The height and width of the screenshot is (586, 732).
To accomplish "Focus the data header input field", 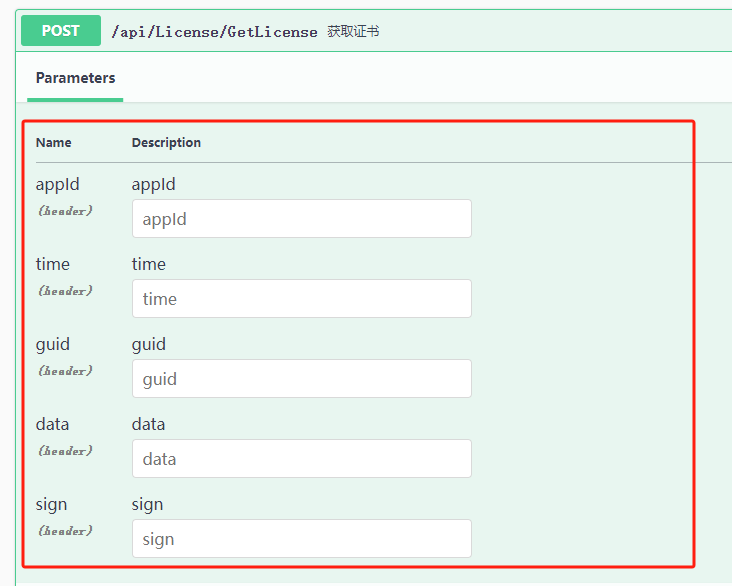I will (302, 459).
